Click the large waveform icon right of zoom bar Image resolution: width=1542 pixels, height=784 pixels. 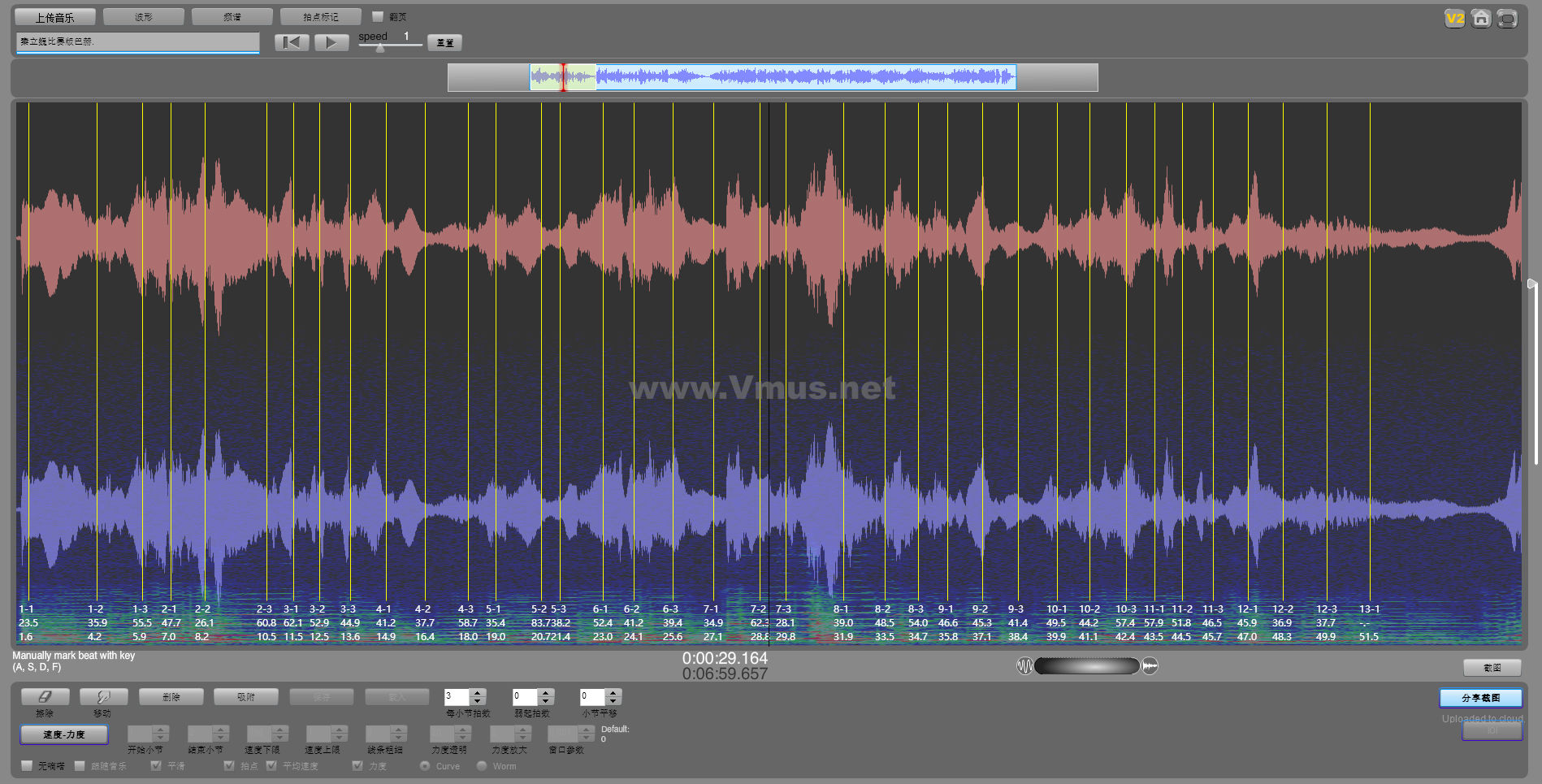click(1150, 666)
